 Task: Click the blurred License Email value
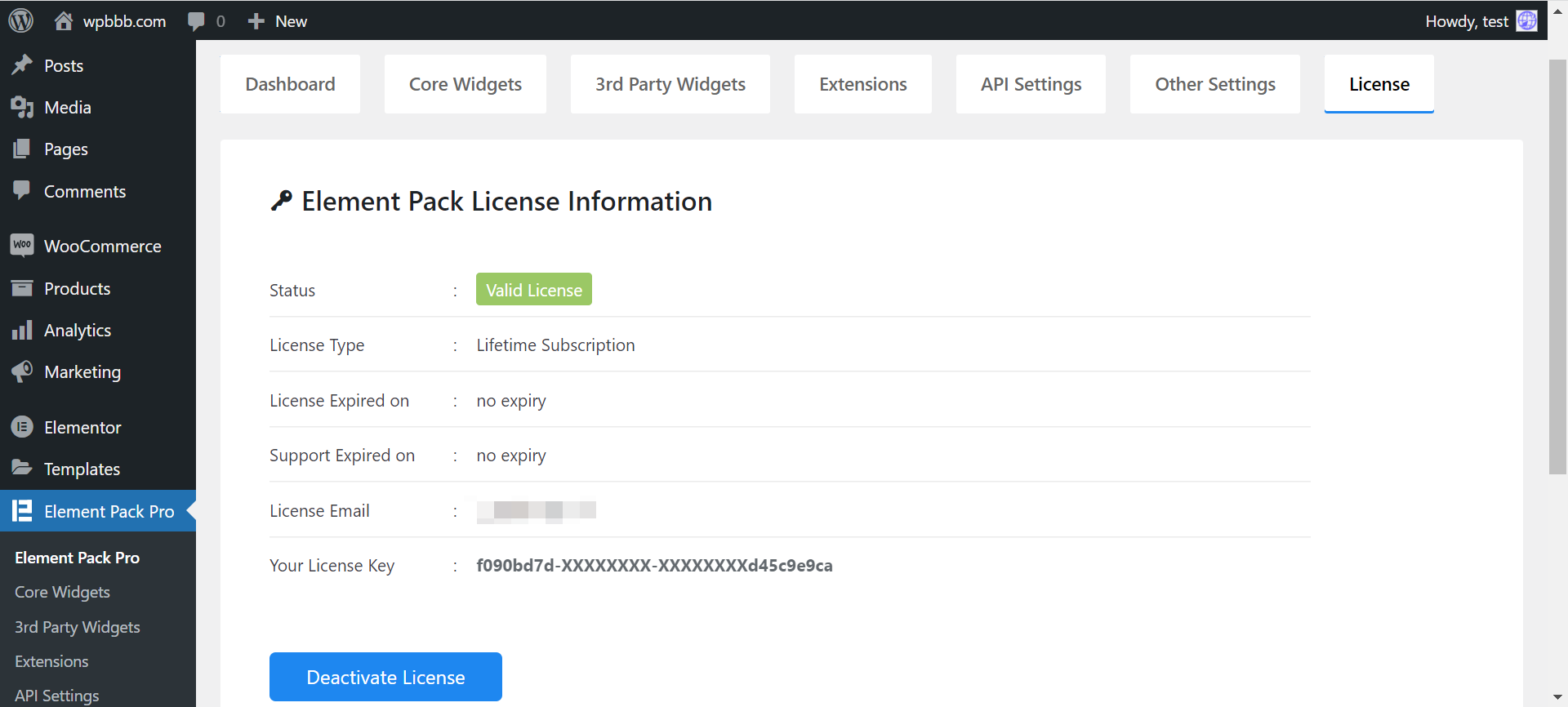point(537,510)
